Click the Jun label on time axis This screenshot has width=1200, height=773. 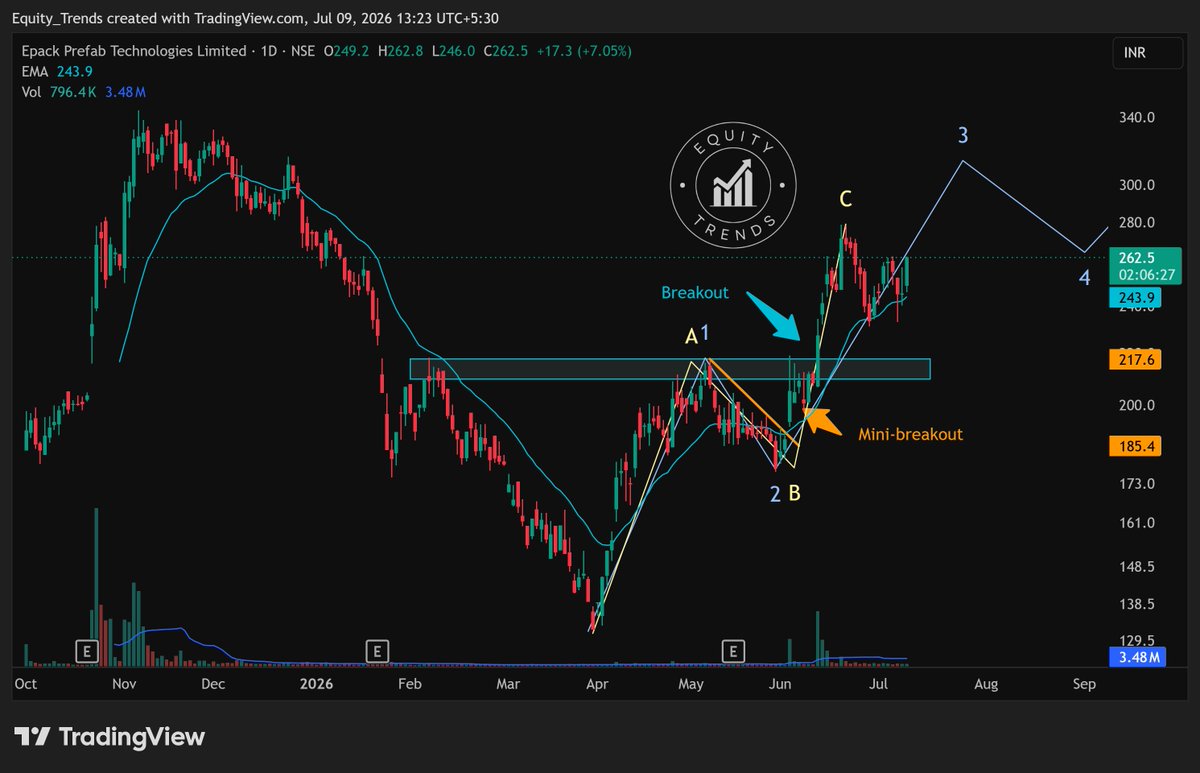pos(781,685)
